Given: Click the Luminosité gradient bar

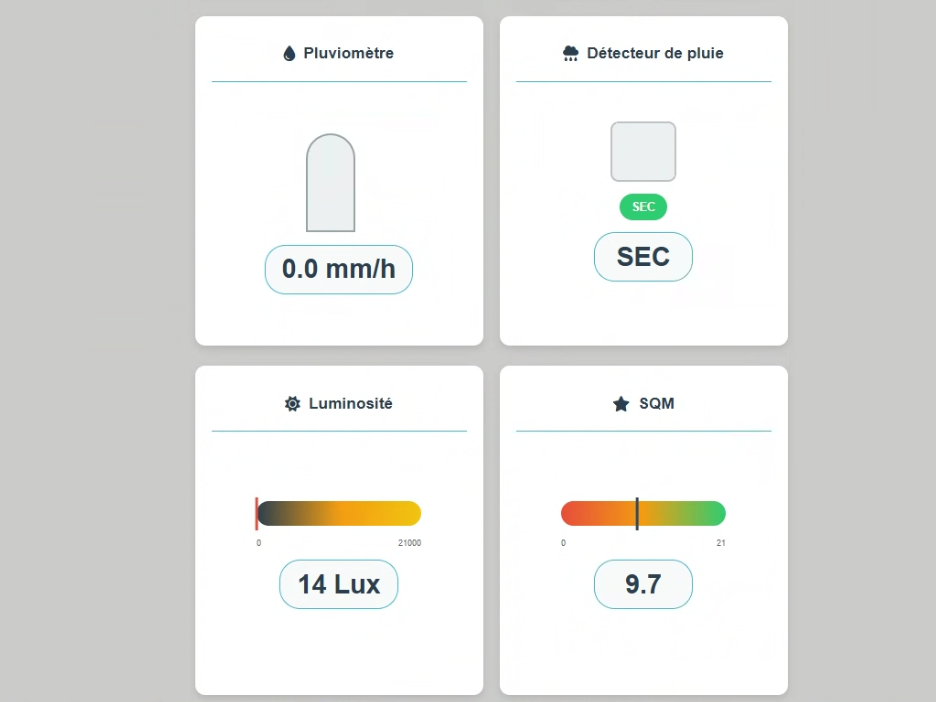Looking at the screenshot, I should click(340, 513).
